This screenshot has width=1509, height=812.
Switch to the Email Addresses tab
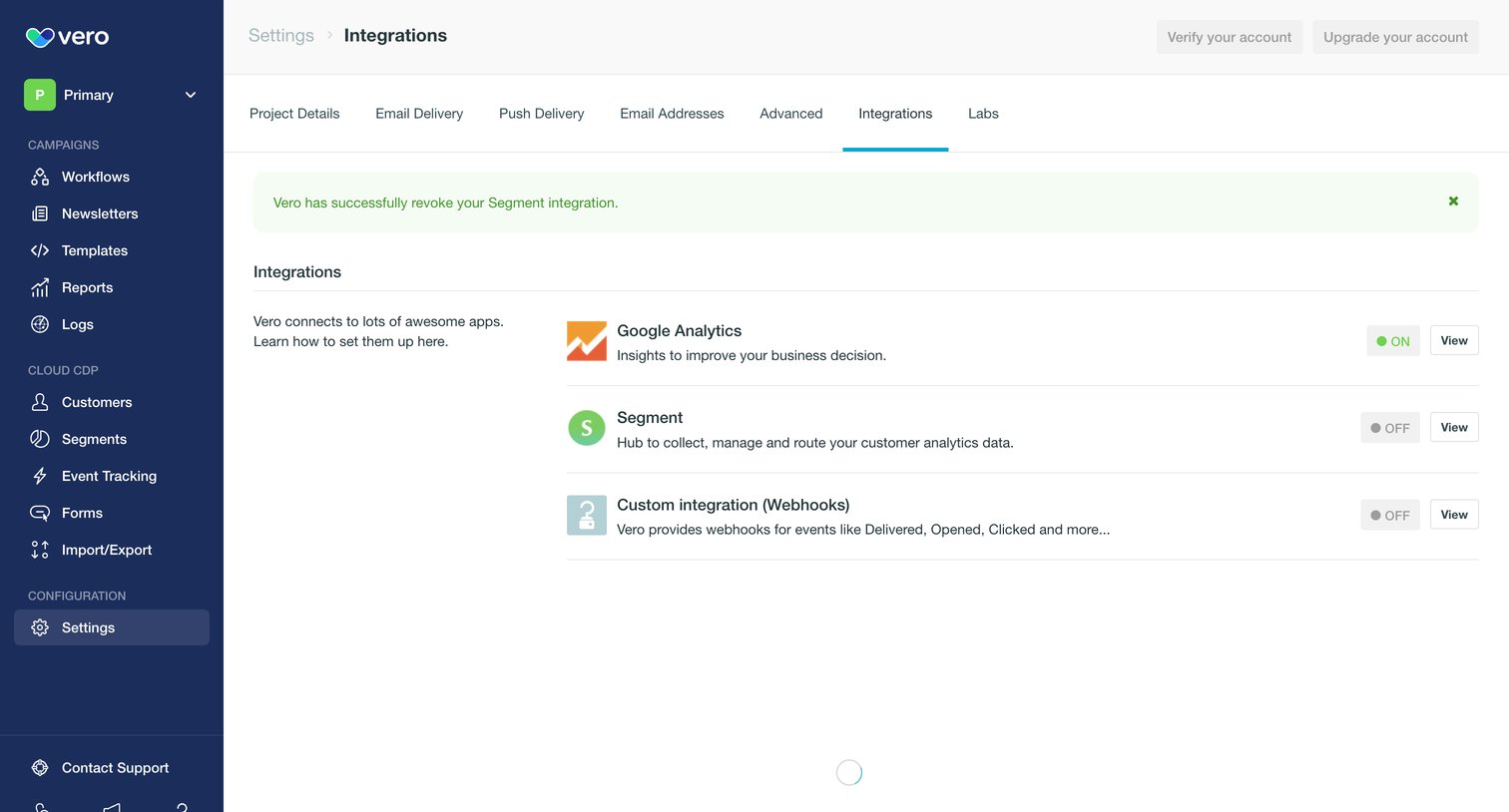coord(672,114)
